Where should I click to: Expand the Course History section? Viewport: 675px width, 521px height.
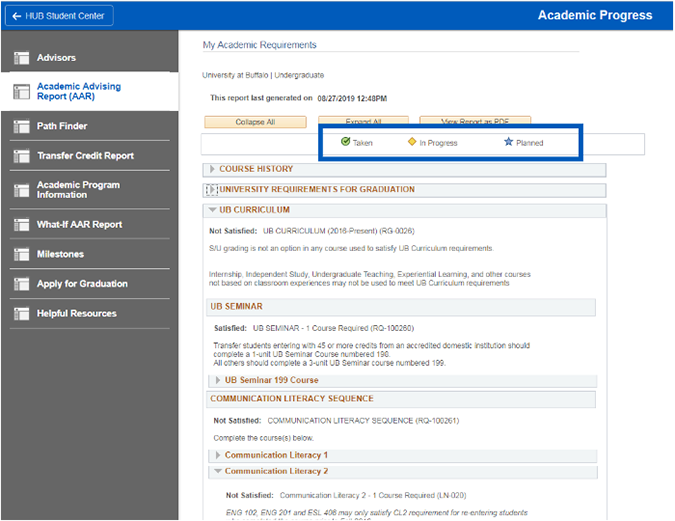click(212, 169)
